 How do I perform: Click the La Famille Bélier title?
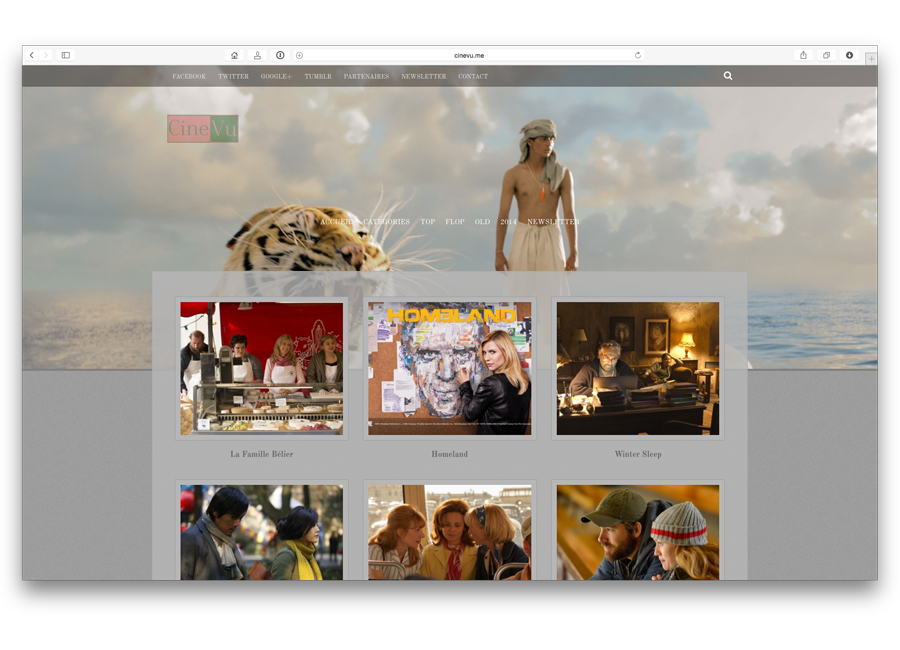262,454
